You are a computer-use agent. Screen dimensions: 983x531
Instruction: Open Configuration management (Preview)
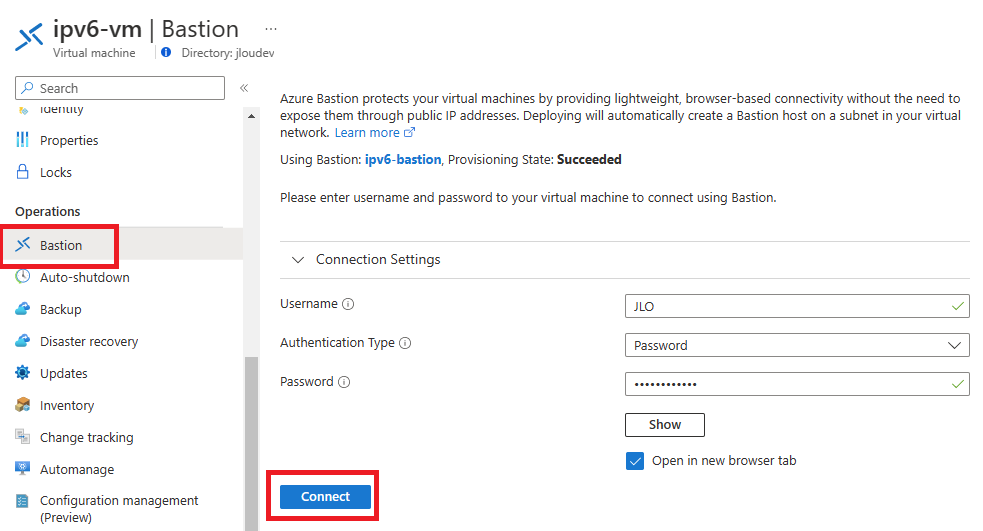click(119, 508)
